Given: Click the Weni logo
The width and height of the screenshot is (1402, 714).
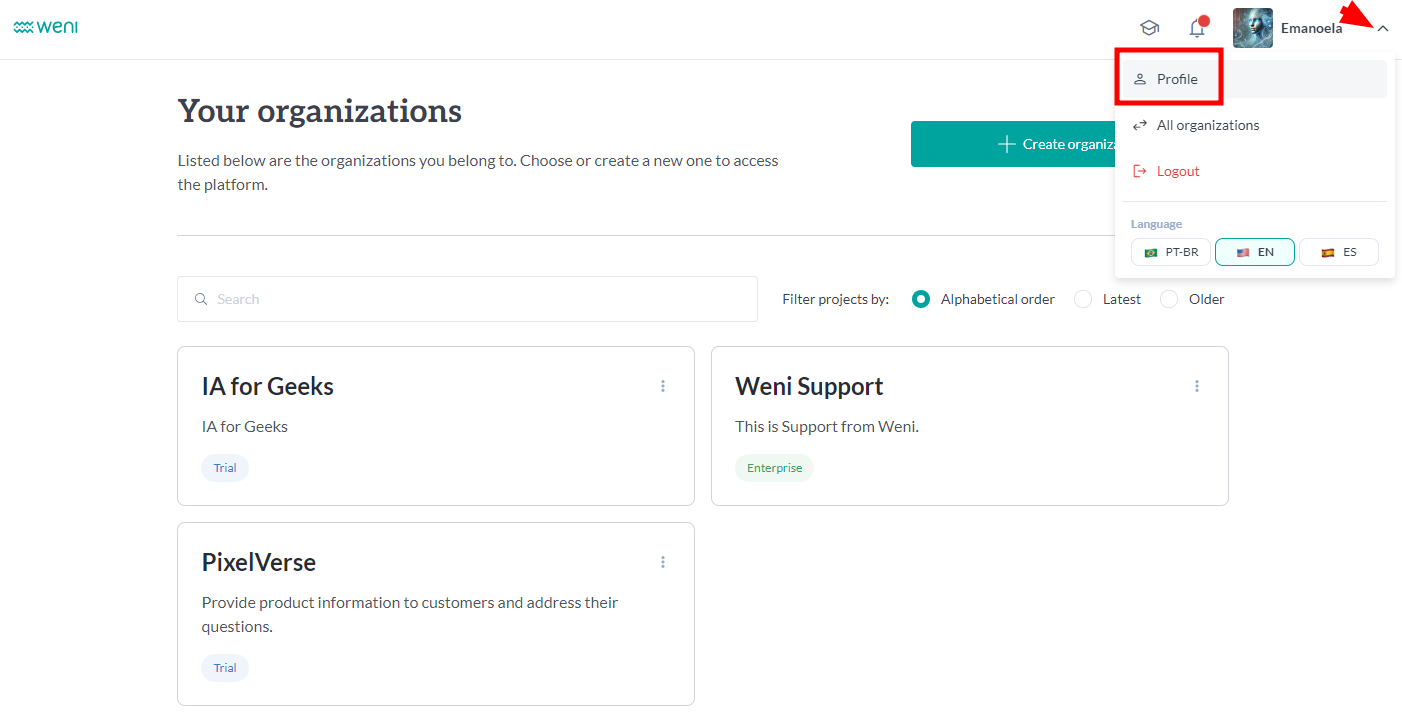Looking at the screenshot, I should point(46,27).
